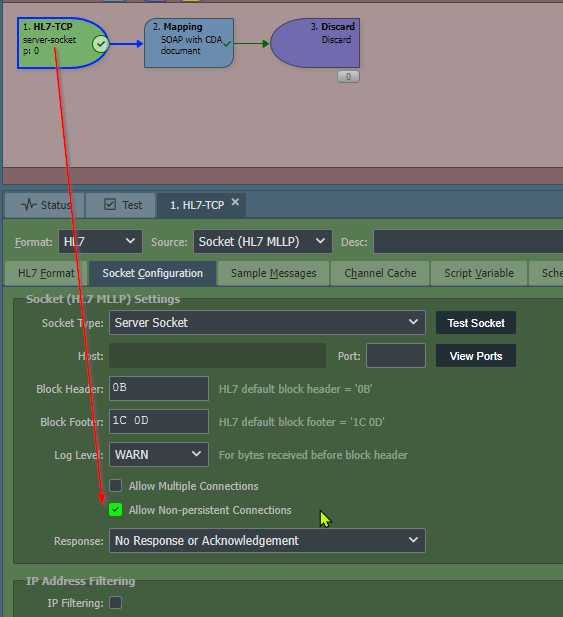Open the Test tab
Viewport: 563px width, 617px height.
120,205
